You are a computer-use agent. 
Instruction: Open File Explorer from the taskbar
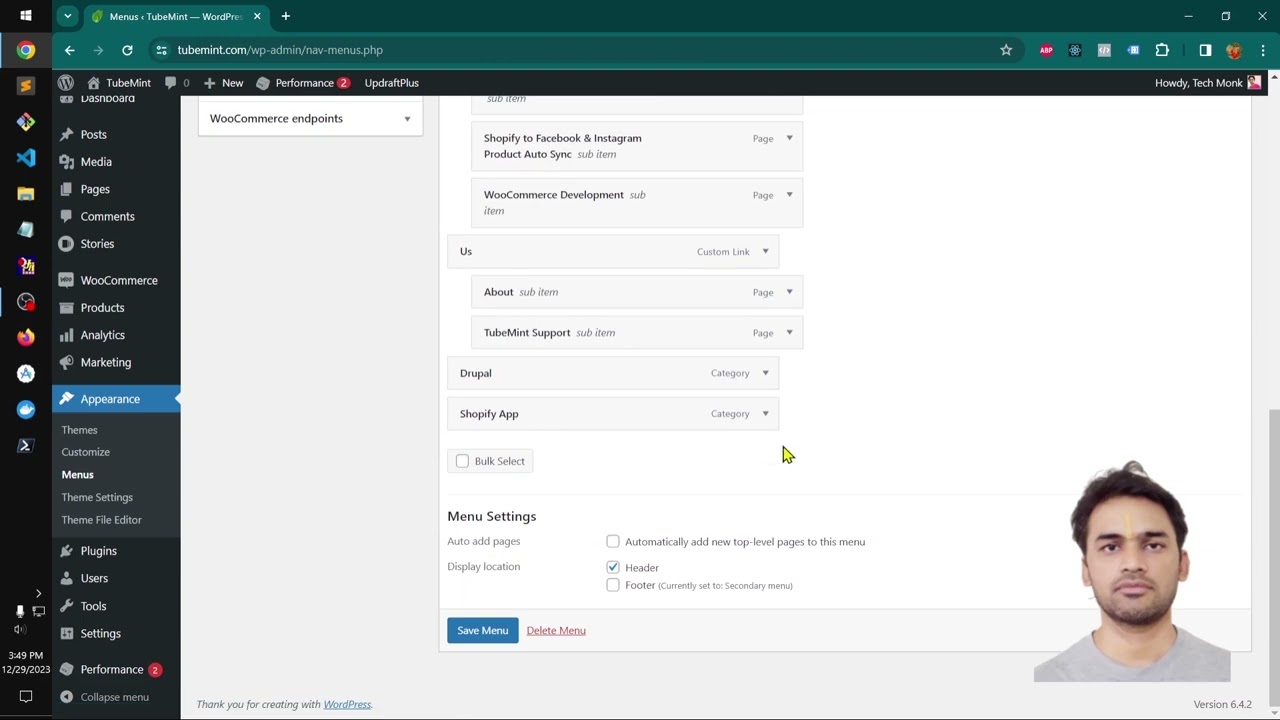[26, 194]
